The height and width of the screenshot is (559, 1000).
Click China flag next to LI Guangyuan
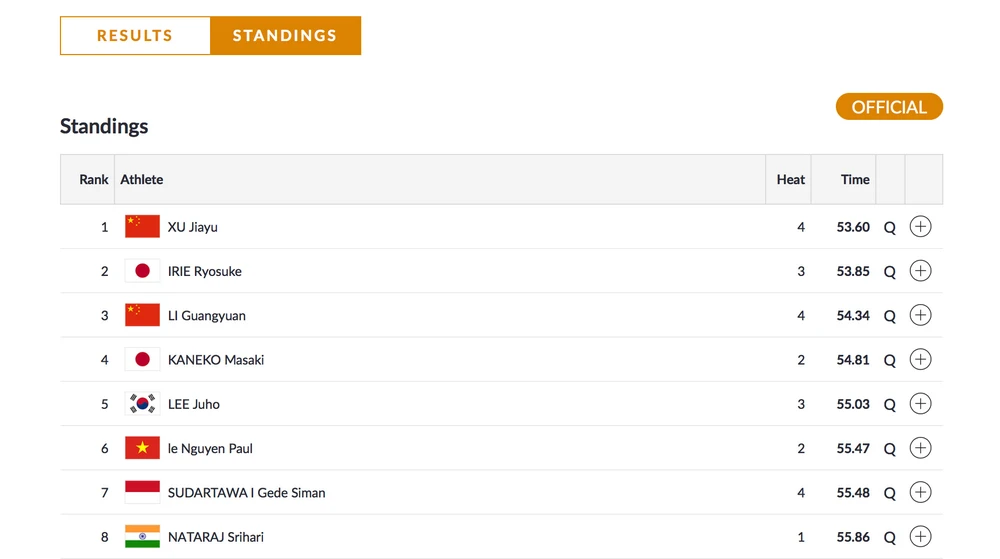click(142, 315)
